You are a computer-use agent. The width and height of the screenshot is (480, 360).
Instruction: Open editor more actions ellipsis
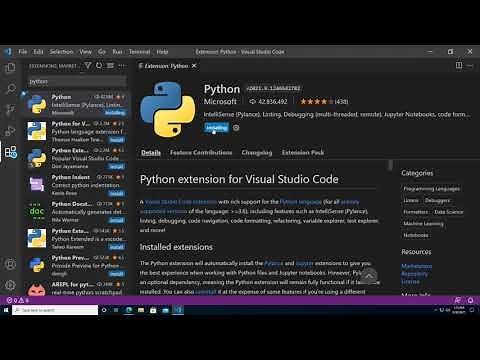coord(470,66)
